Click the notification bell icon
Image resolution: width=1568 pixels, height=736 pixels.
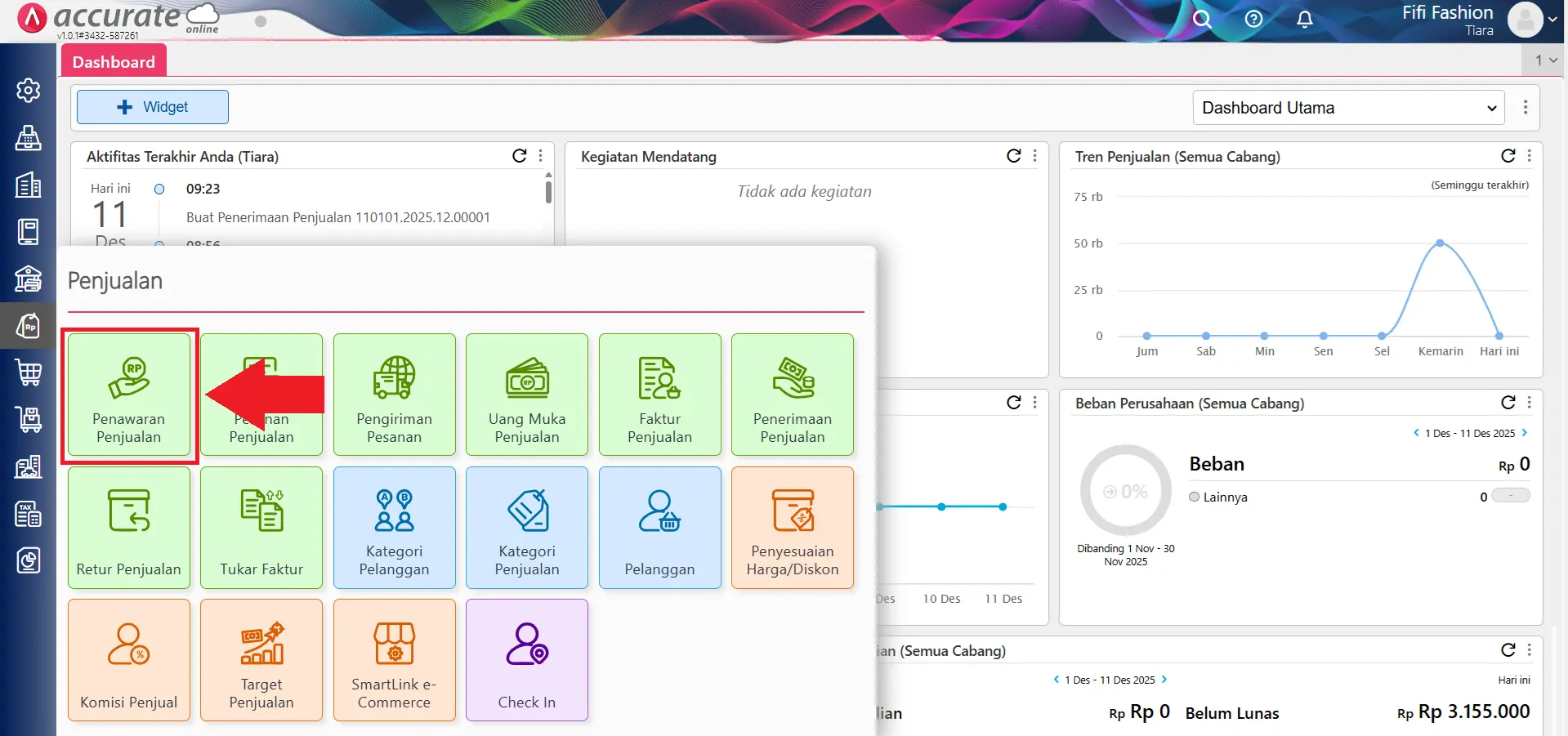[x=1305, y=20]
